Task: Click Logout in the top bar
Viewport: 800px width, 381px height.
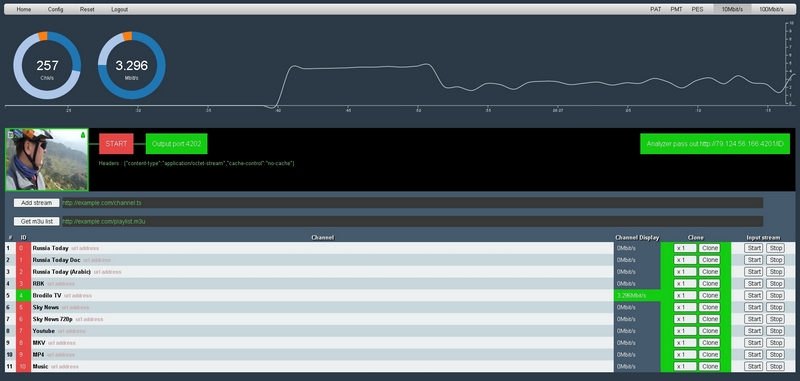Action: point(120,9)
